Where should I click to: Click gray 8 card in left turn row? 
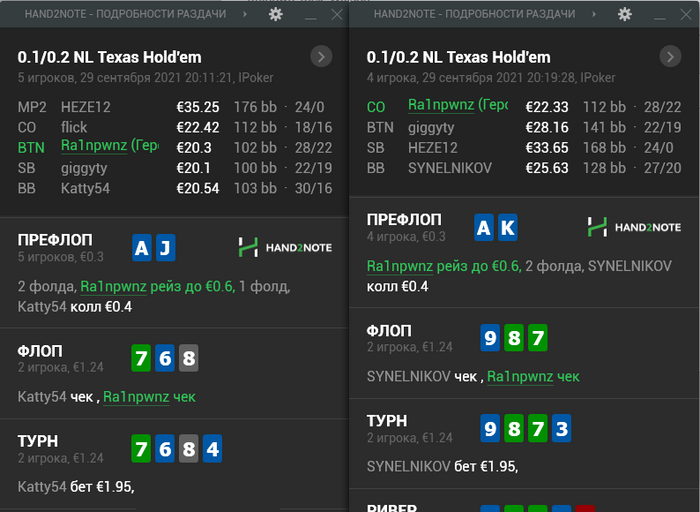click(188, 449)
